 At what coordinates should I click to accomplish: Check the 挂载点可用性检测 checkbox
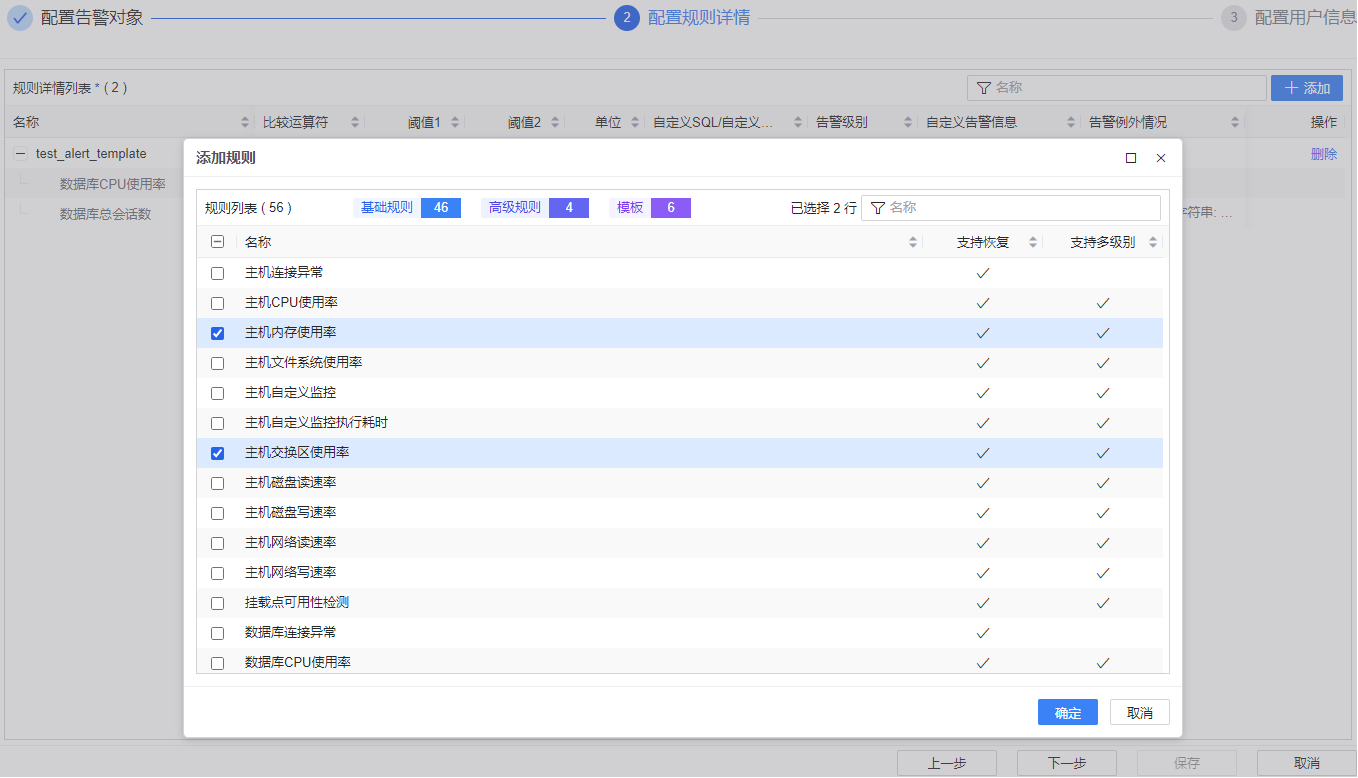pos(217,603)
